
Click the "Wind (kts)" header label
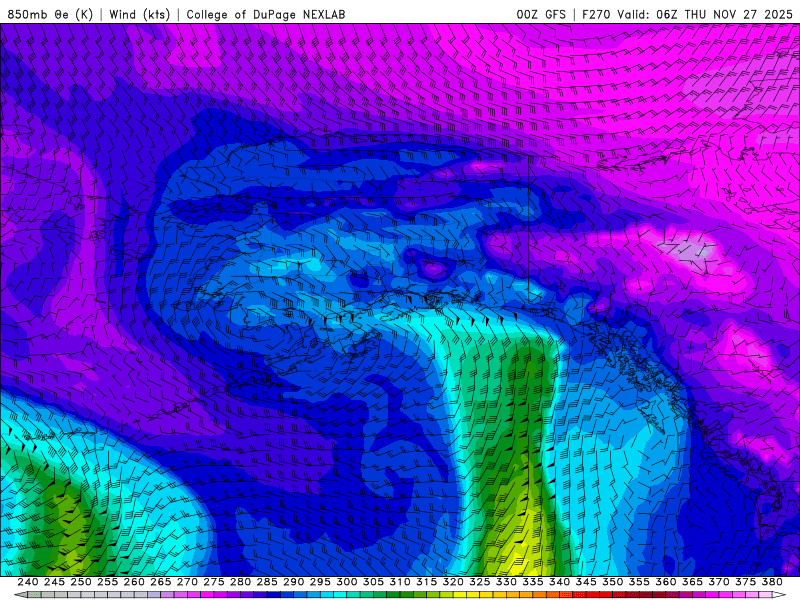point(139,14)
